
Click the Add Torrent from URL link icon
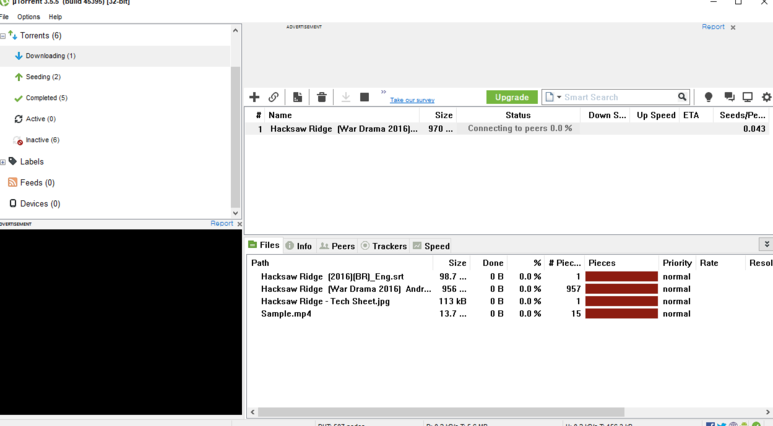tap(274, 97)
